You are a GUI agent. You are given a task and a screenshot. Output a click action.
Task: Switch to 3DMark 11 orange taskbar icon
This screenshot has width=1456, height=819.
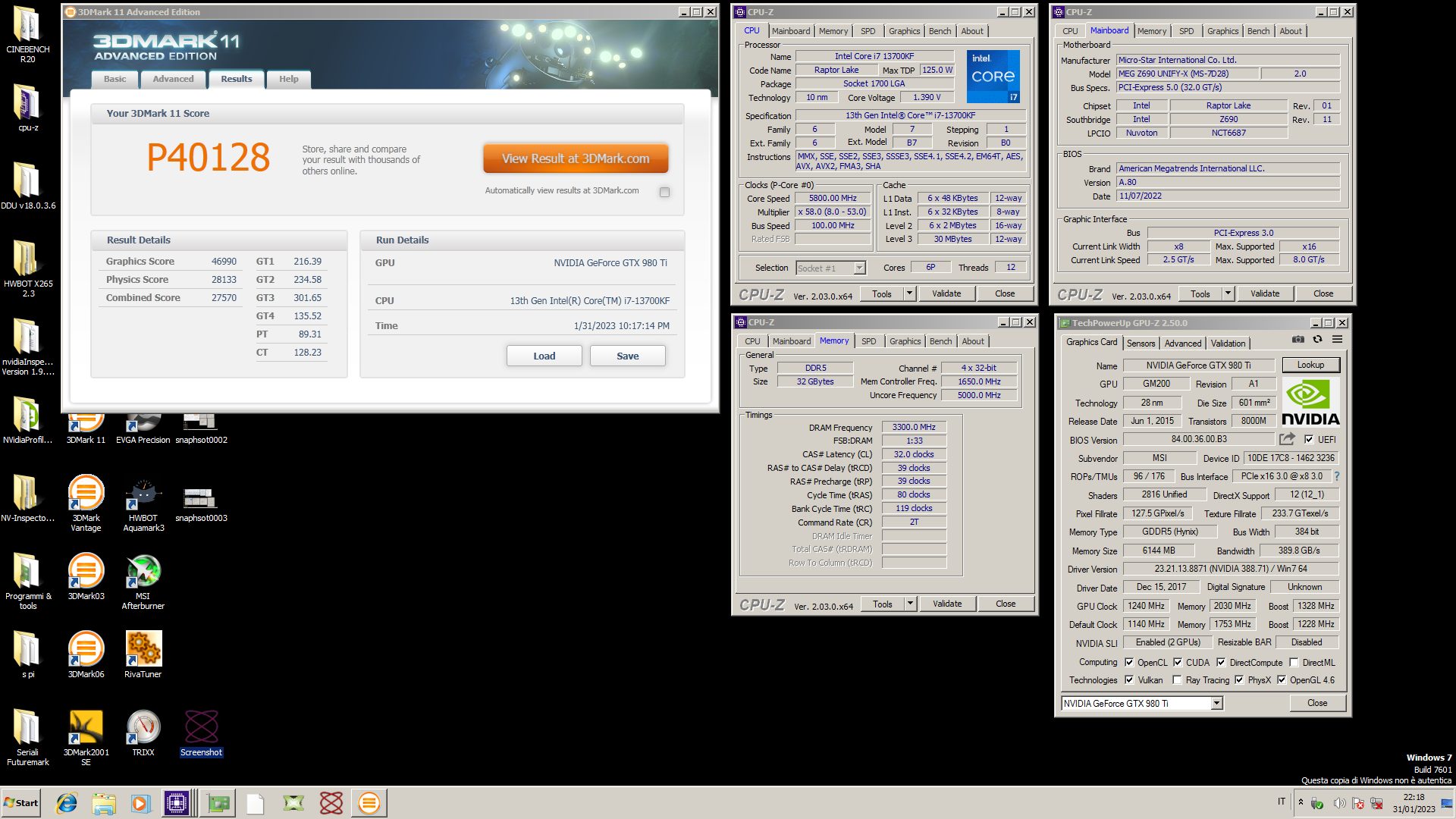tap(369, 803)
